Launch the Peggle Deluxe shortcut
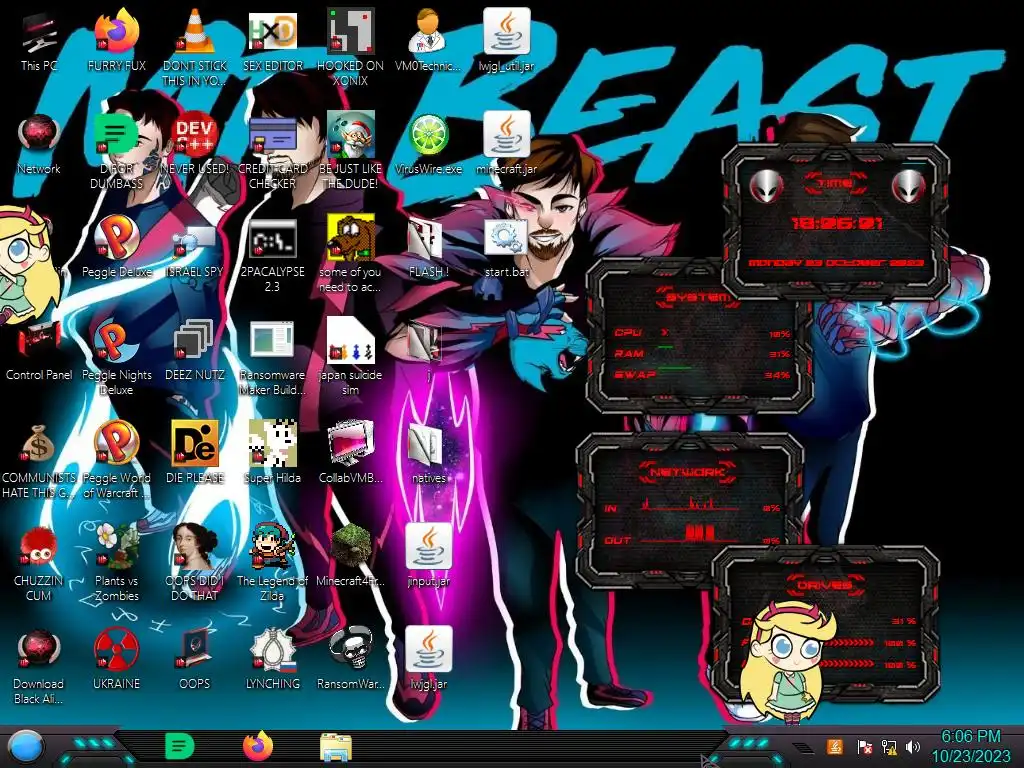Viewport: 1024px width, 768px height. [x=116, y=248]
